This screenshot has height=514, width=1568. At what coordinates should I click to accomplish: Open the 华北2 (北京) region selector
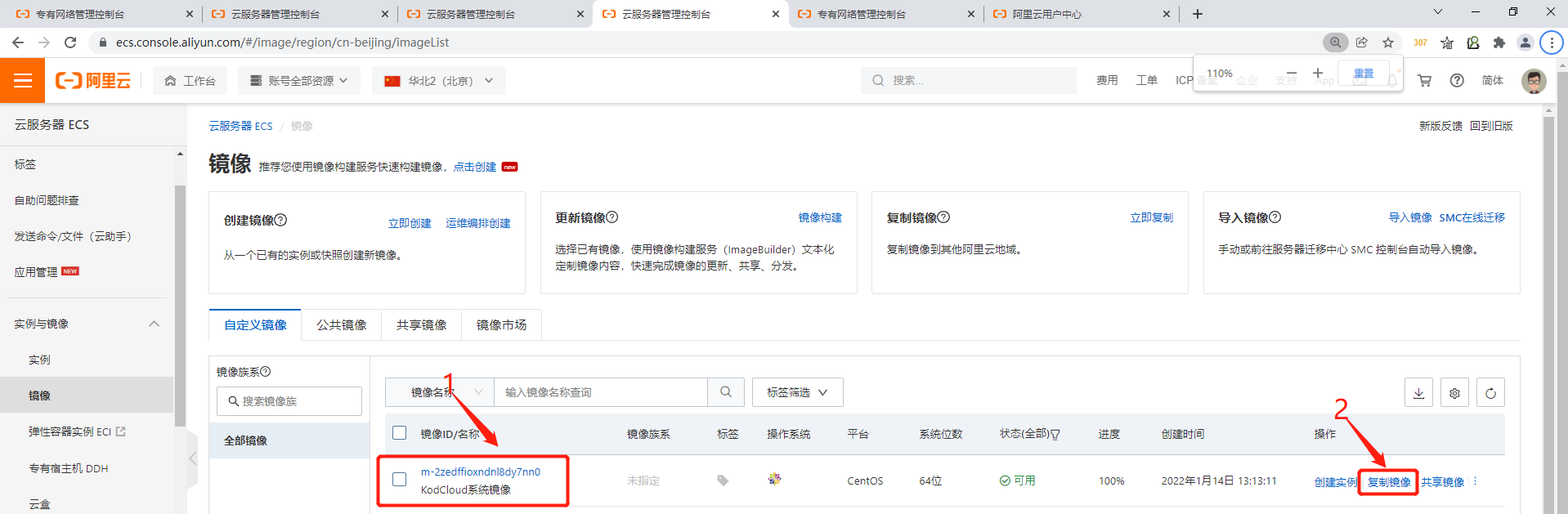pos(439,80)
